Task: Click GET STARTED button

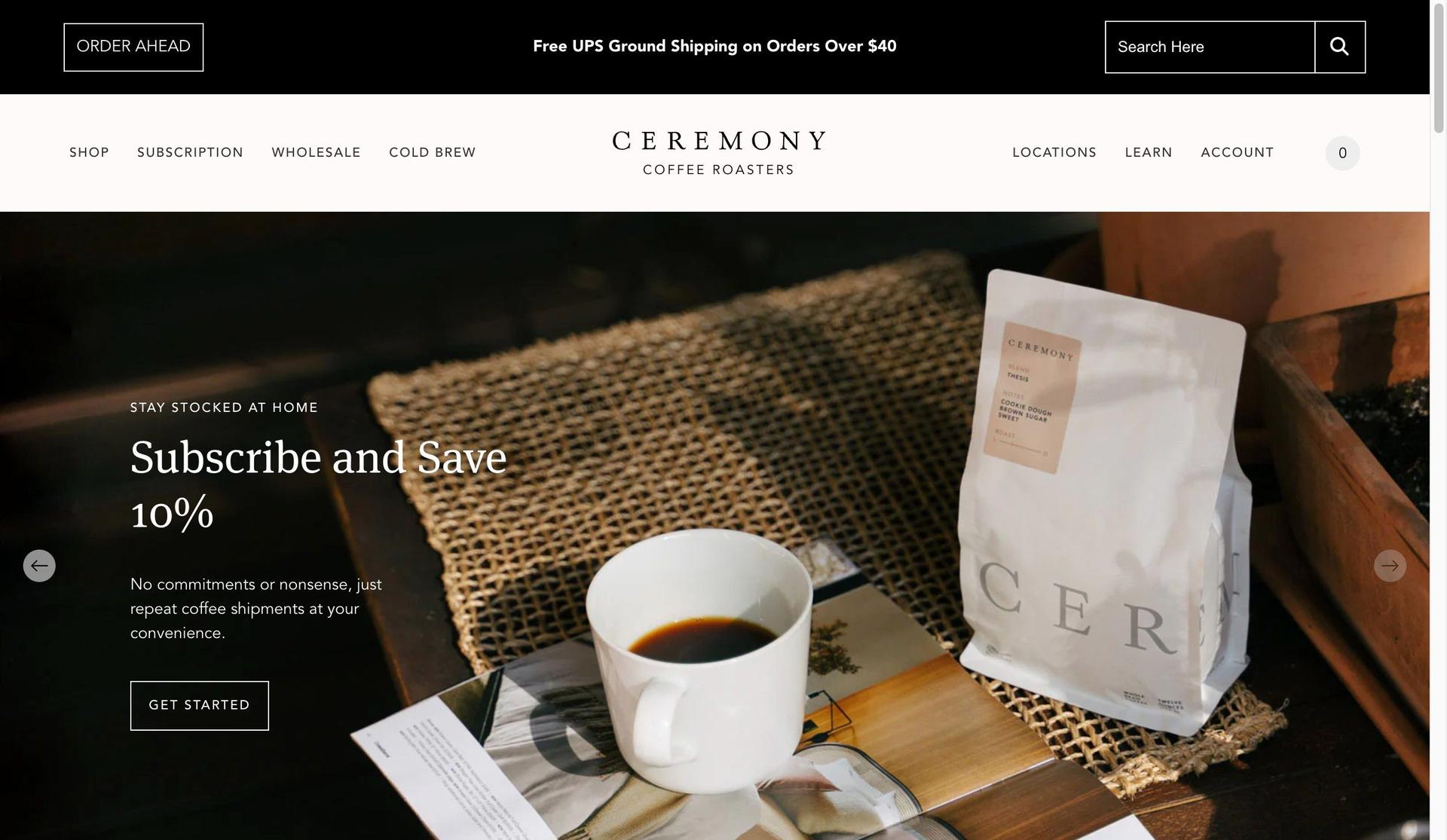Action: pos(199,705)
